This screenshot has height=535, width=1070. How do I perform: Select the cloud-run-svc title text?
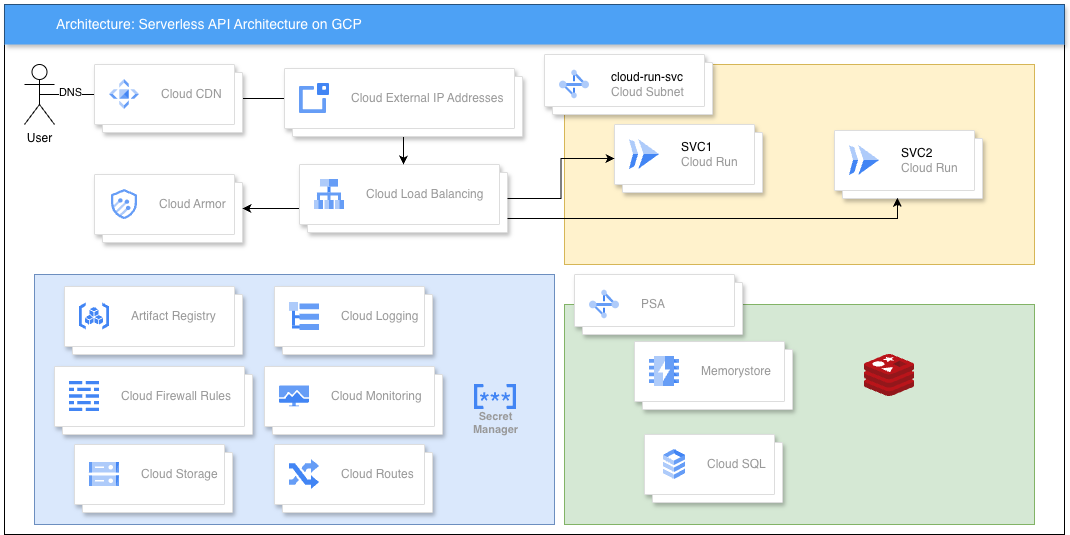(x=647, y=77)
